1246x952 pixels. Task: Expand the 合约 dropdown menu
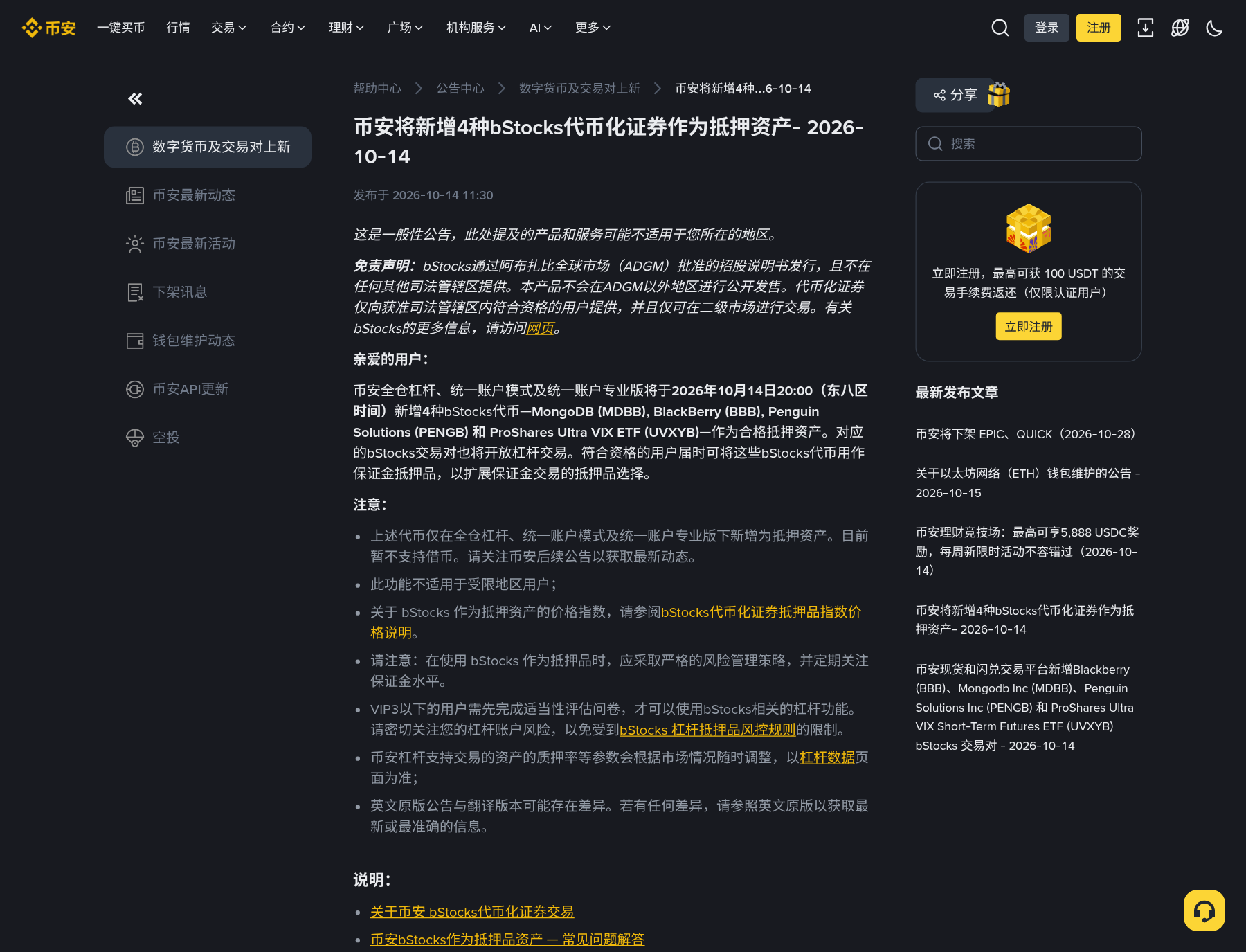[287, 28]
